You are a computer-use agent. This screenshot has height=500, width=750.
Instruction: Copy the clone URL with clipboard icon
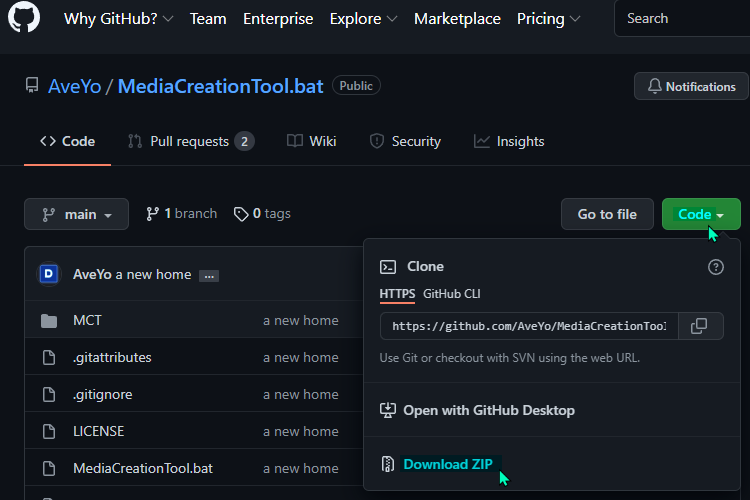[700, 326]
